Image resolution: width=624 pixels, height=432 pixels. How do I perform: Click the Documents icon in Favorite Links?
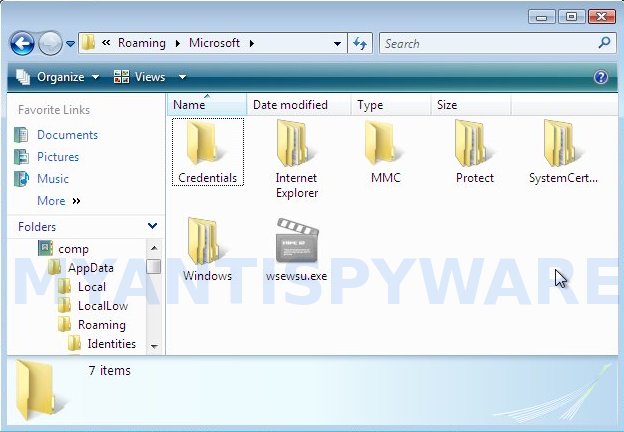(21, 135)
